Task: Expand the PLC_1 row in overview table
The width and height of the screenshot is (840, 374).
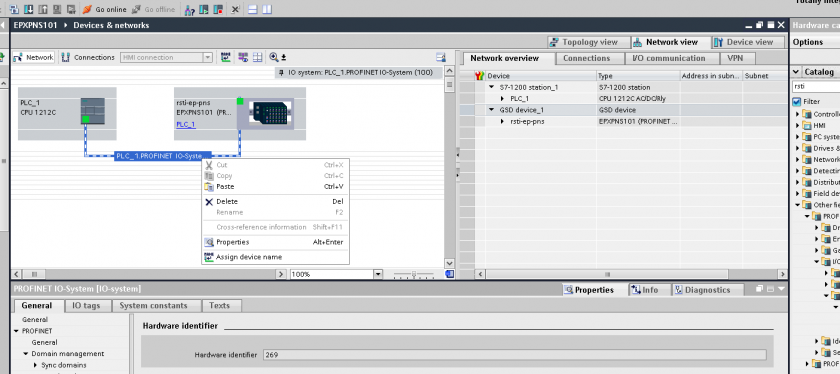Action: 502,99
